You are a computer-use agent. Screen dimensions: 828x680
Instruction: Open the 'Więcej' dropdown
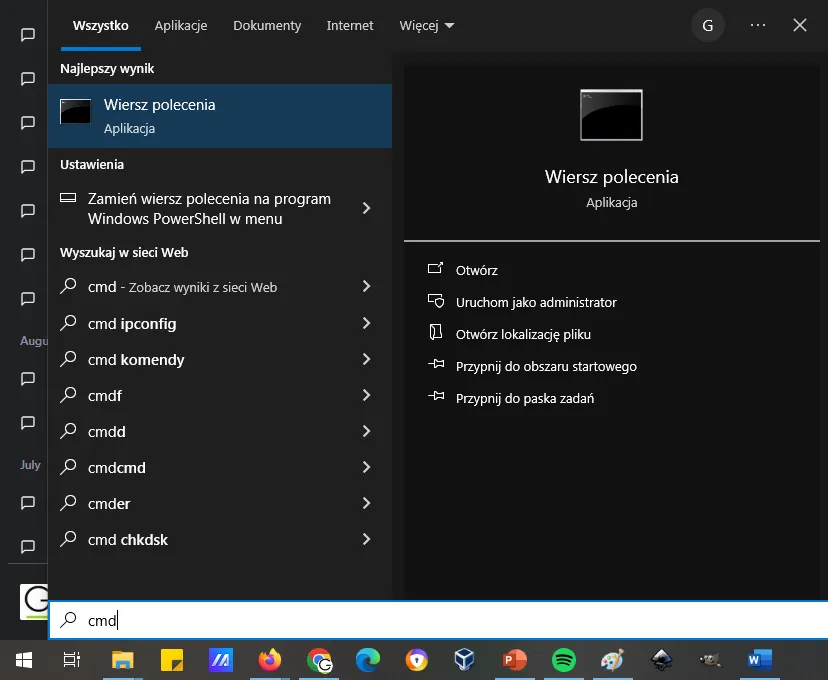tap(427, 26)
